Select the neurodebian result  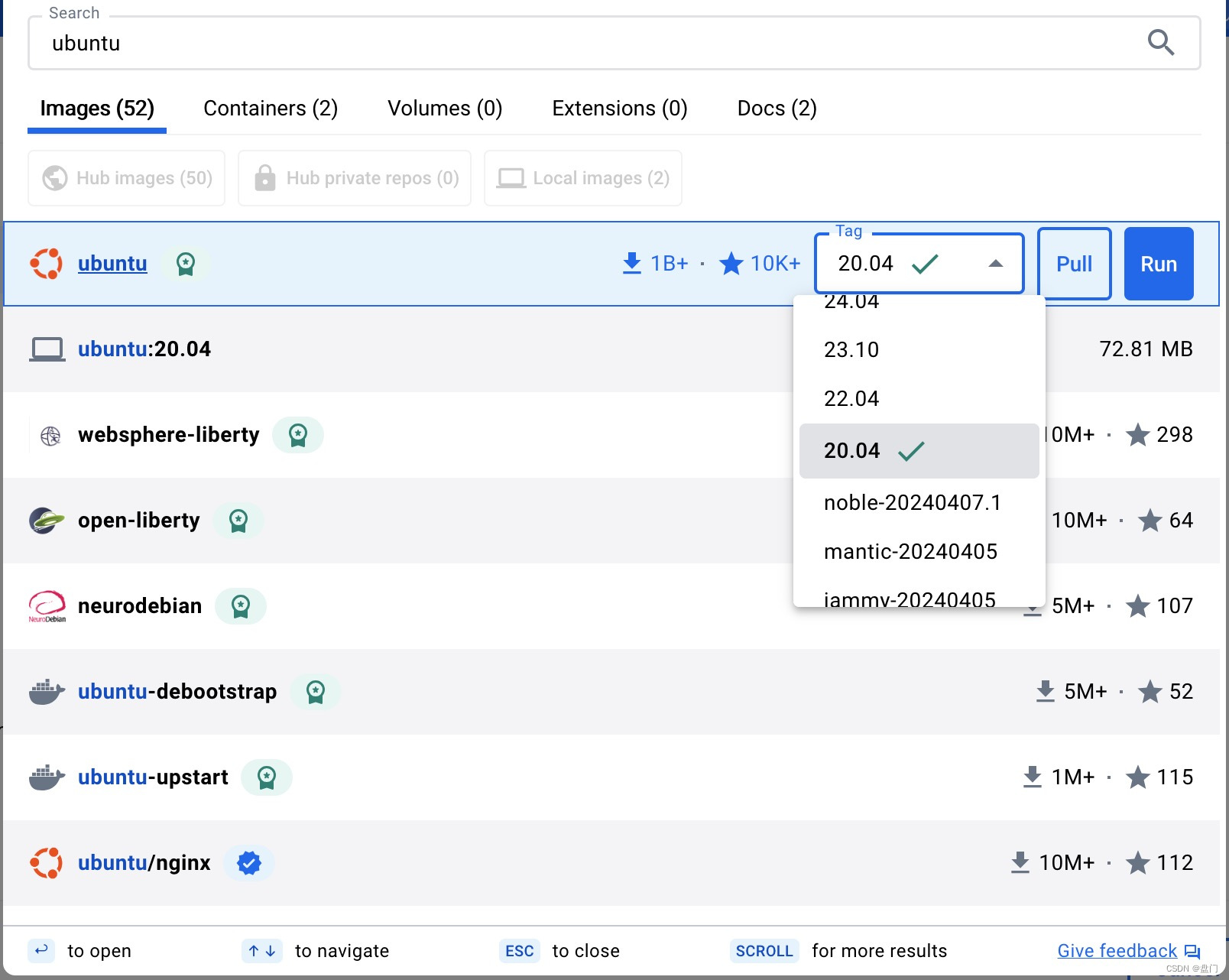(x=611, y=606)
